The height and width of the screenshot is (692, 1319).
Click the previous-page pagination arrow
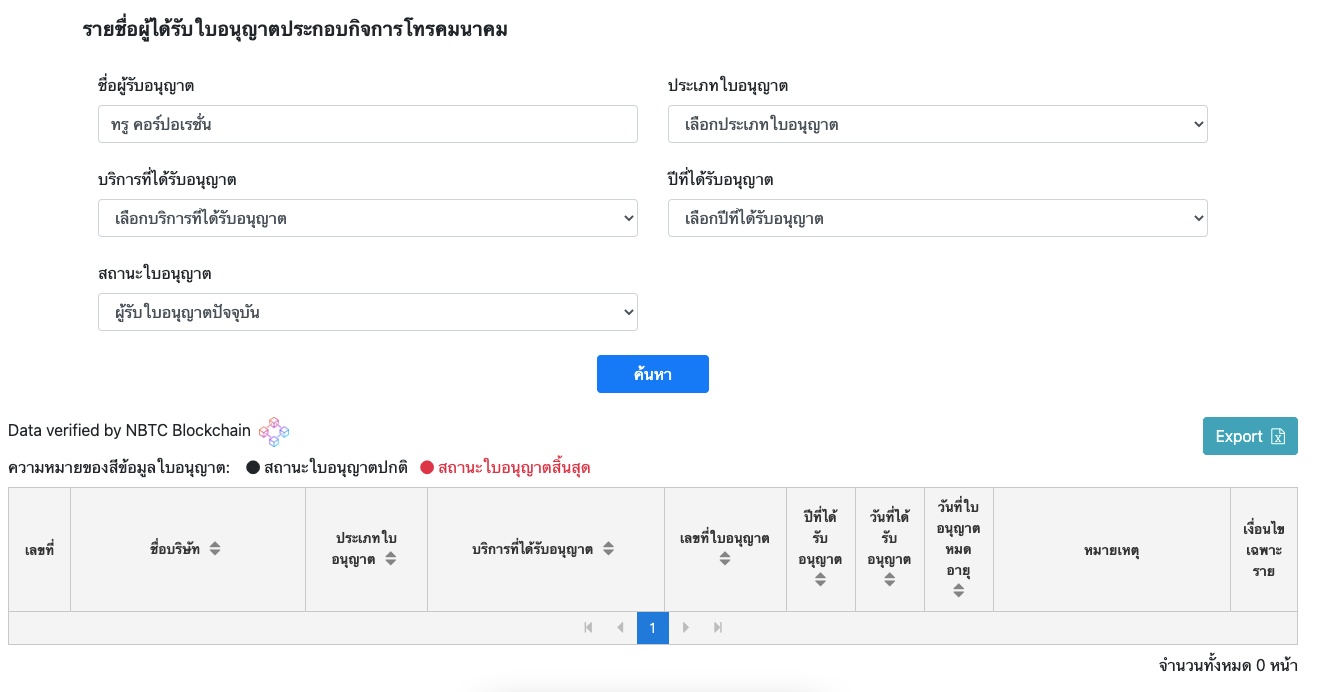(620, 627)
